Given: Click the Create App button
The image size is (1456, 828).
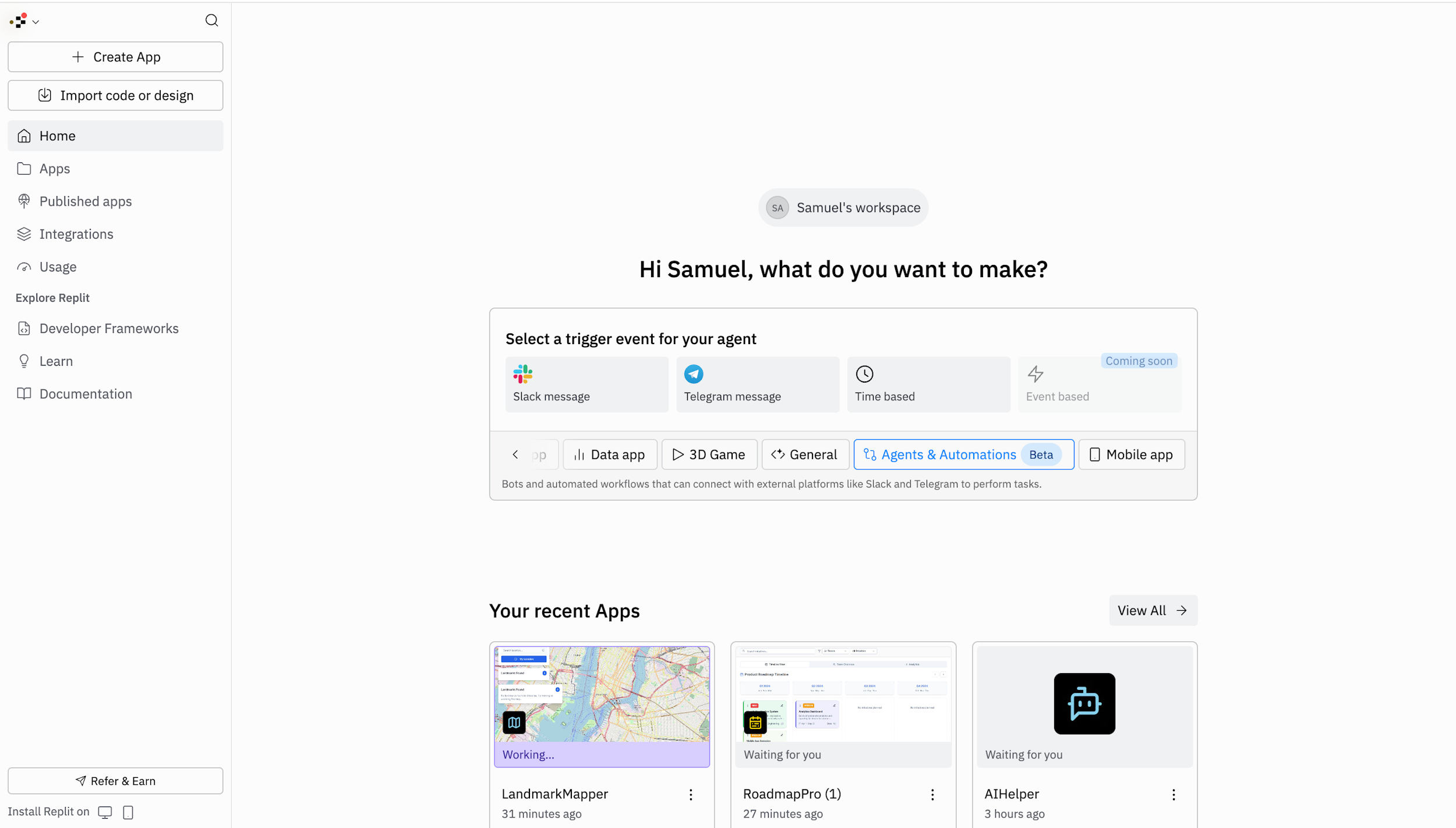Looking at the screenshot, I should pos(115,56).
